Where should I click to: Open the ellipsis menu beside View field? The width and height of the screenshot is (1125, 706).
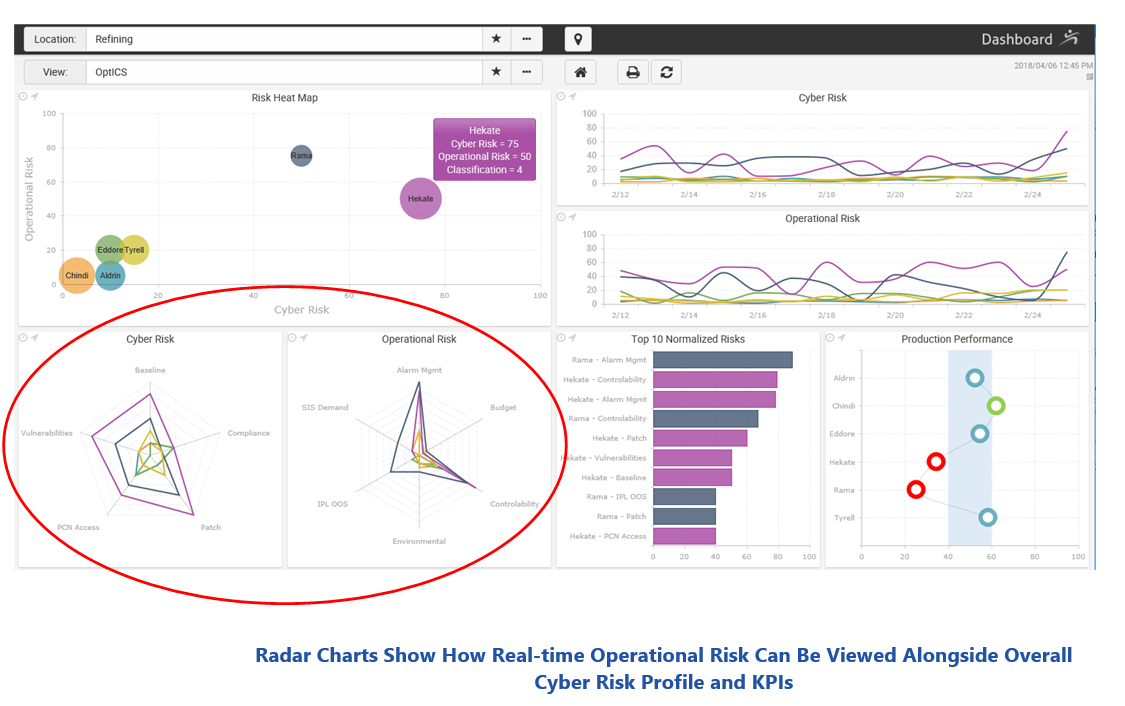pyautogui.click(x=527, y=72)
